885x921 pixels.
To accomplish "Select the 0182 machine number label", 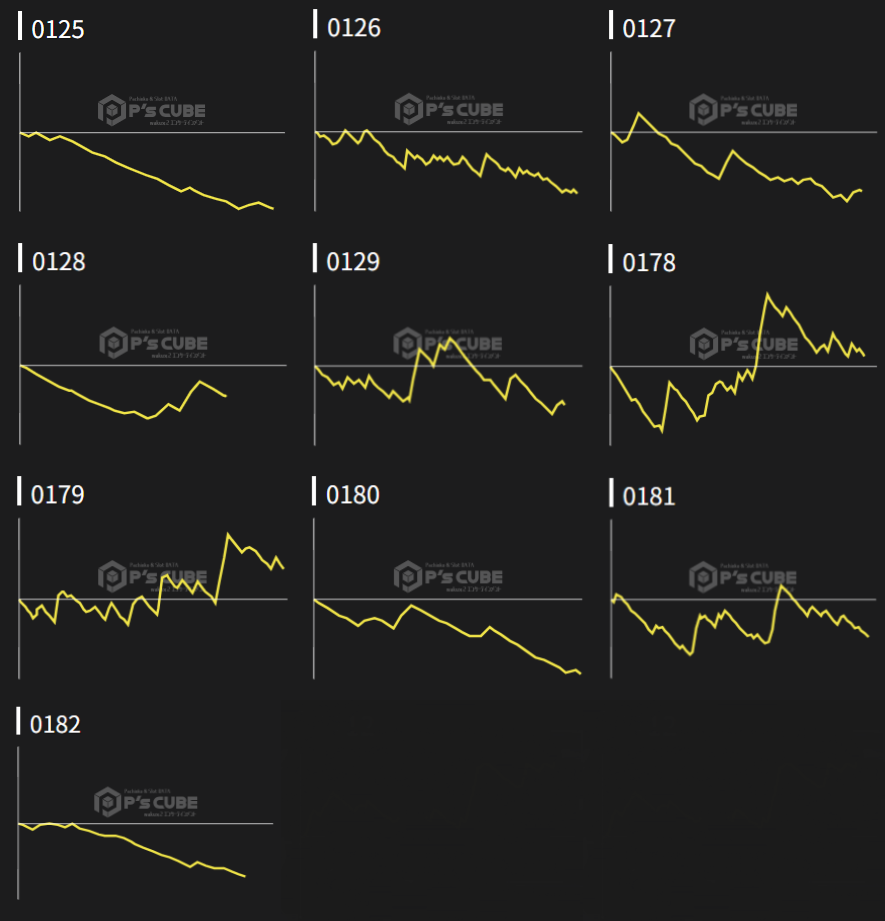I will [x=56, y=724].
